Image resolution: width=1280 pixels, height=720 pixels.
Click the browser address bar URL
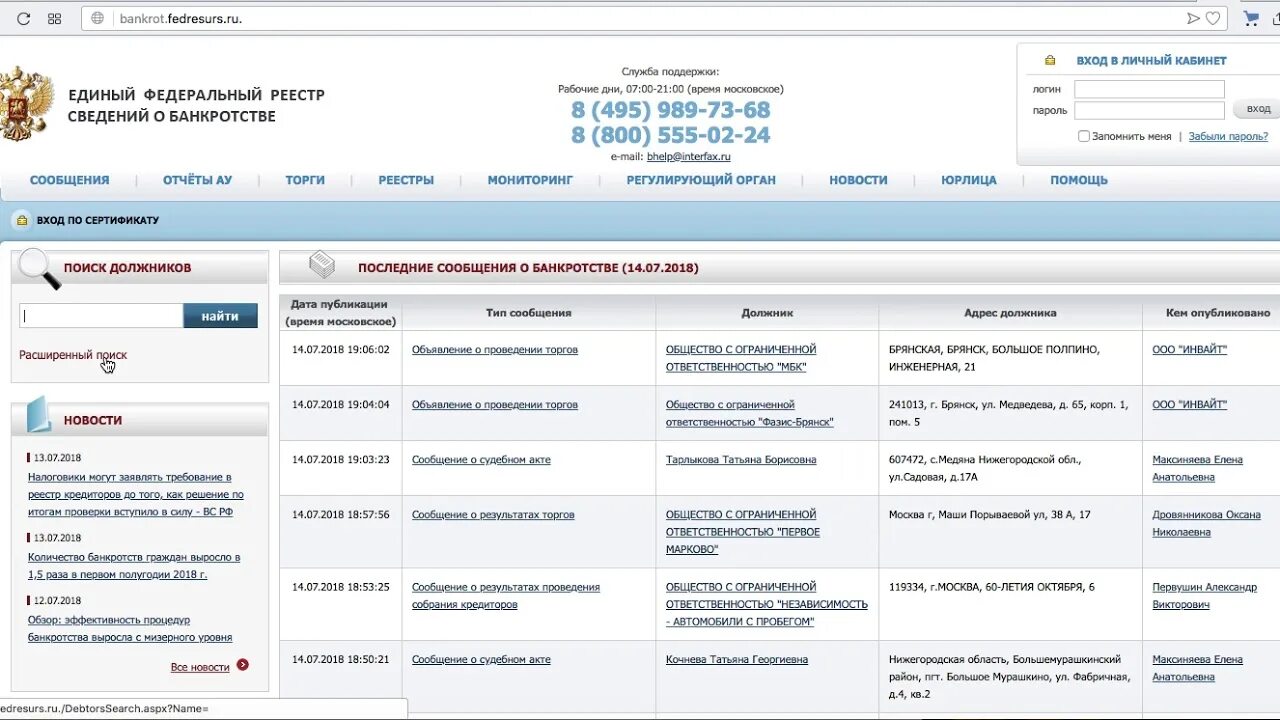(x=180, y=18)
